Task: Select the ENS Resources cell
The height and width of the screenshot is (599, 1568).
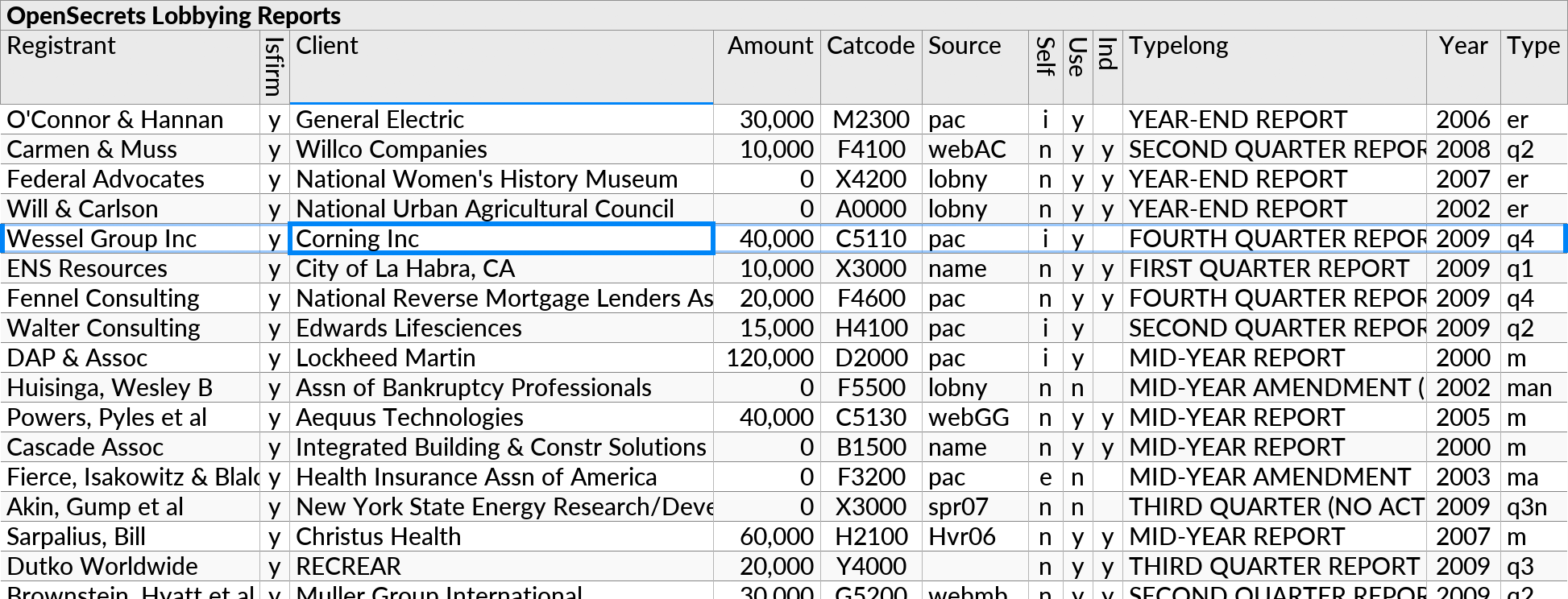Action: click(131, 268)
